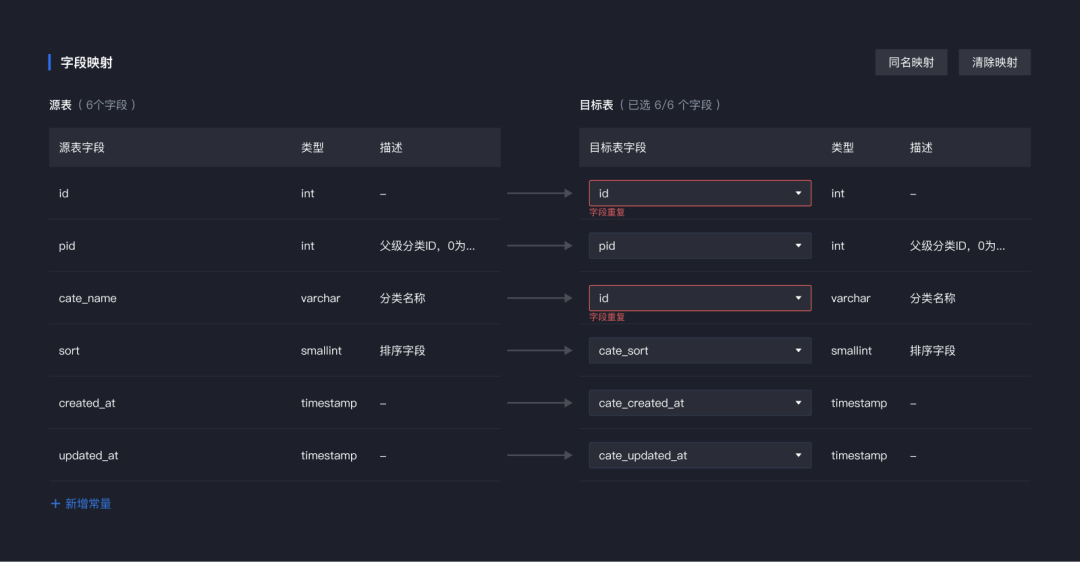
Task: Click the plus icon beside 新增常量
Action: click(56, 503)
